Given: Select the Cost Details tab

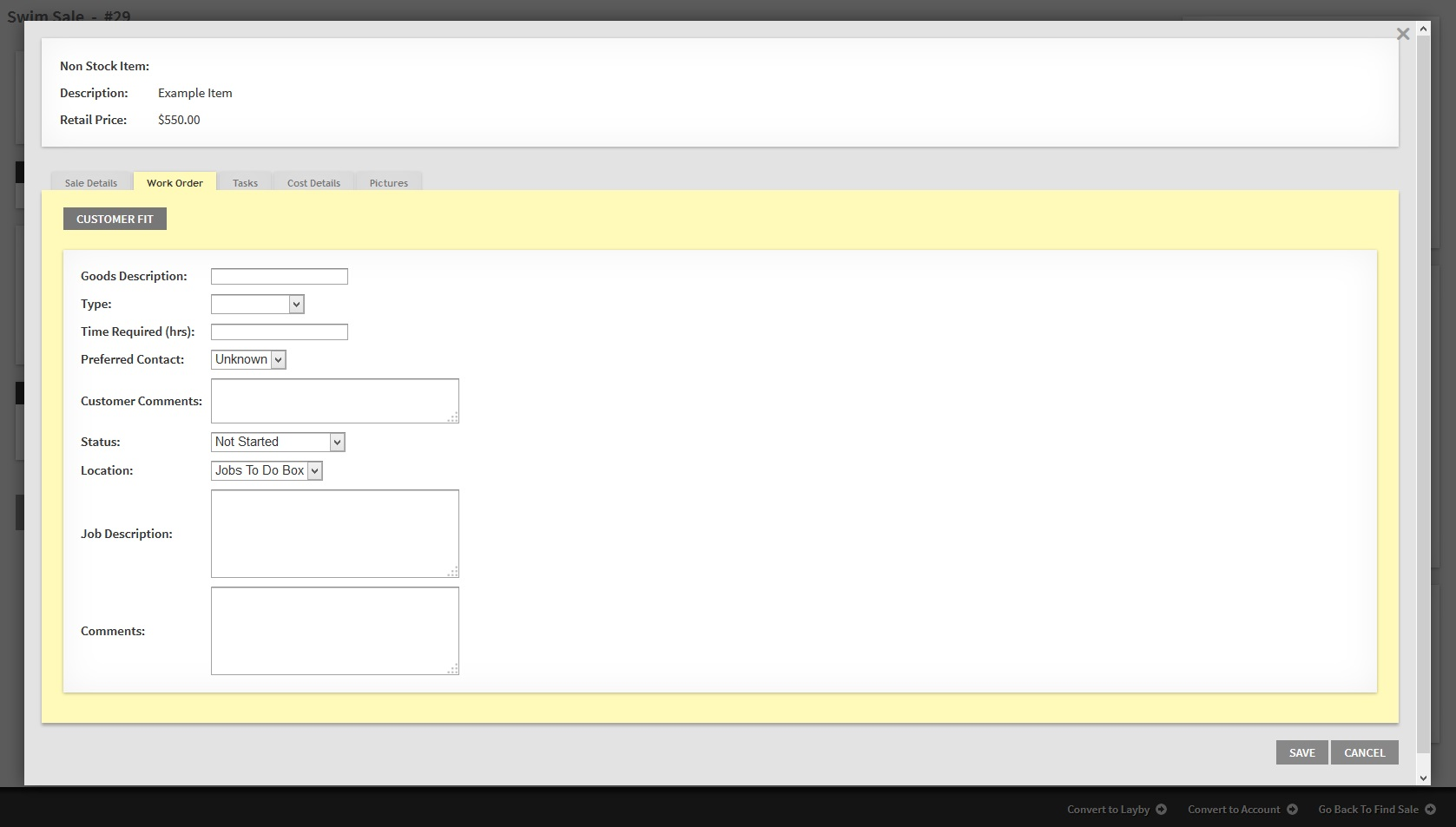Looking at the screenshot, I should 313,183.
